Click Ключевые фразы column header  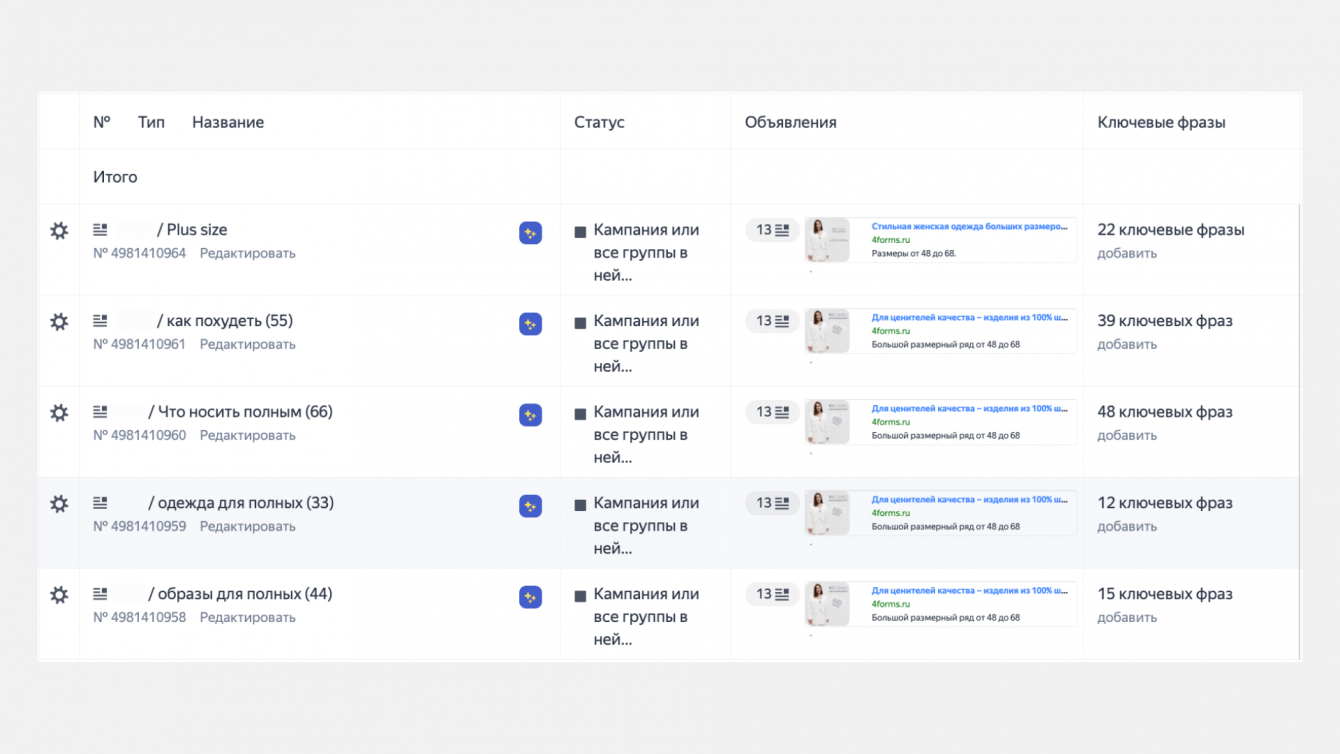coord(1161,122)
